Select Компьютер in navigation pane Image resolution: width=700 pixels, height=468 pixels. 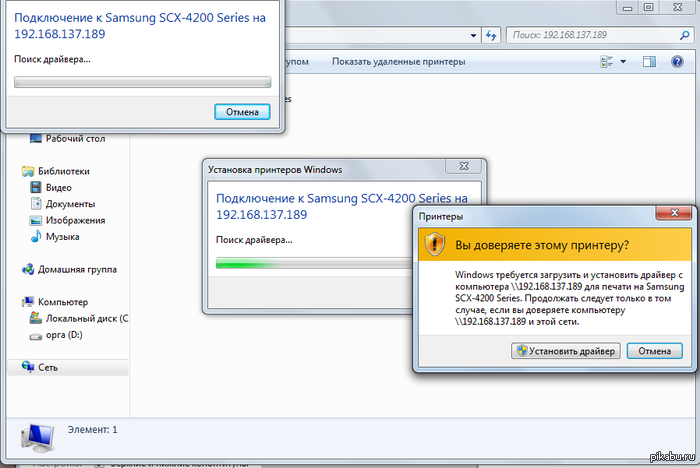(63, 302)
